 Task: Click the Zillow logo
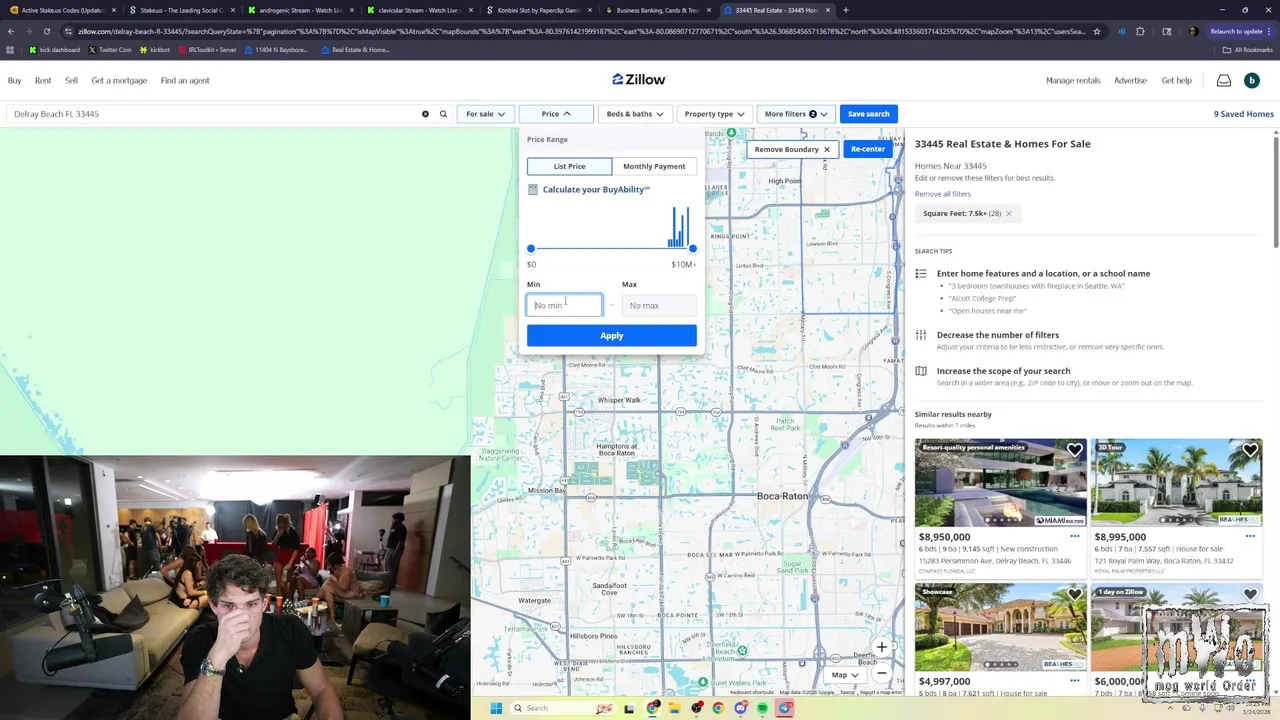[638, 80]
